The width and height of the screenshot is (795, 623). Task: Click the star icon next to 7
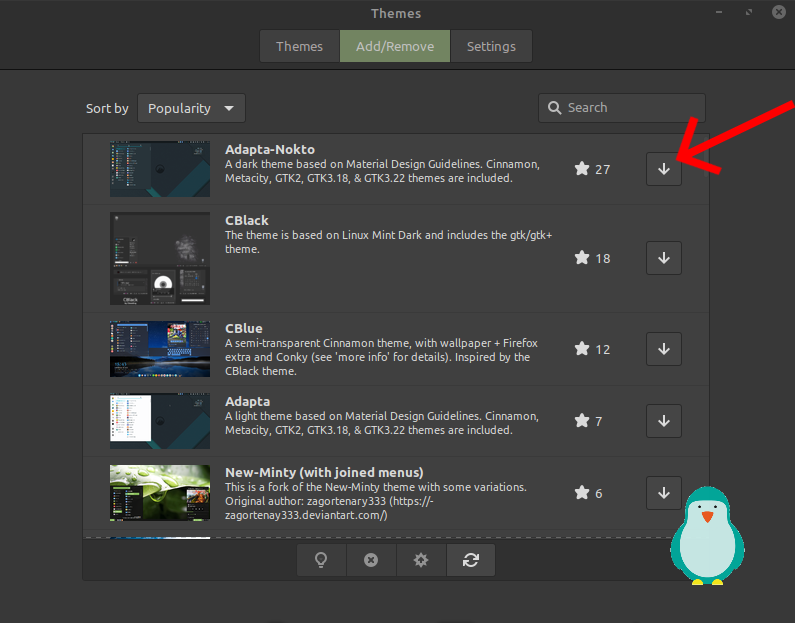pos(582,421)
